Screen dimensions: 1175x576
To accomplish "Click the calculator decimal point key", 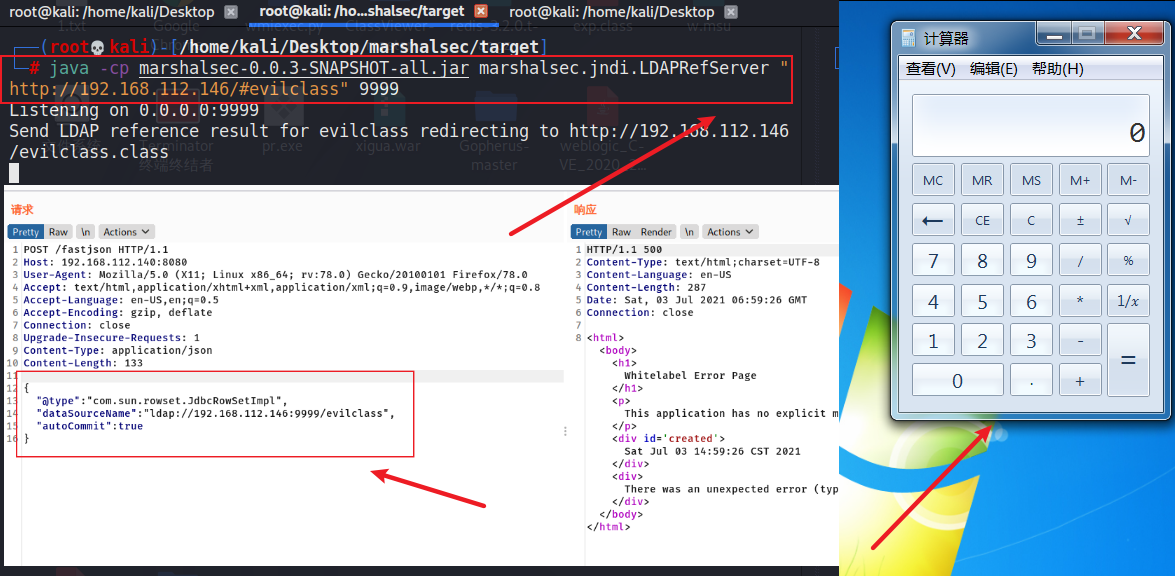I will pyautogui.click(x=1031, y=381).
